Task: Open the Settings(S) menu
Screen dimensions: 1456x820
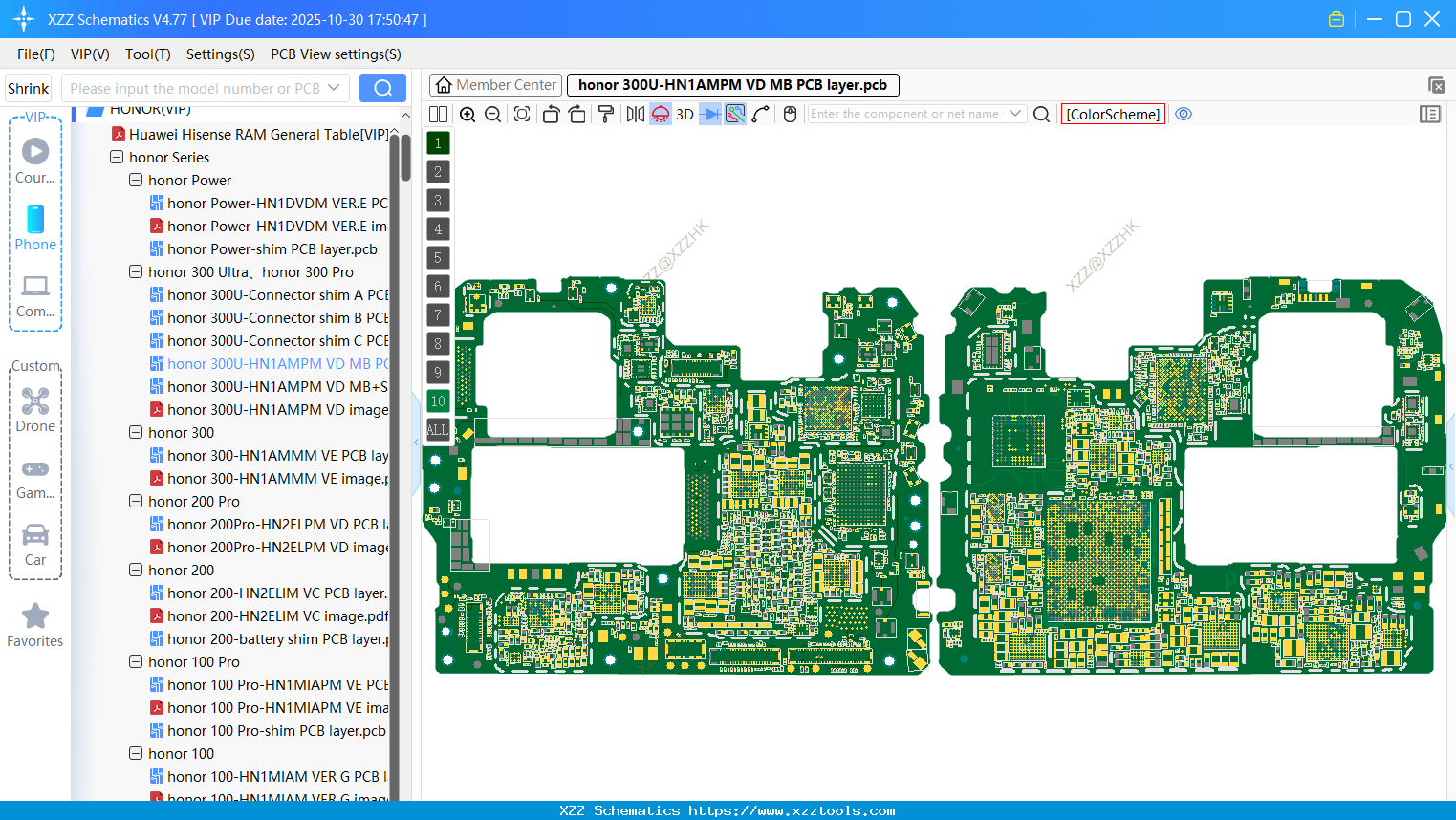Action: click(221, 54)
